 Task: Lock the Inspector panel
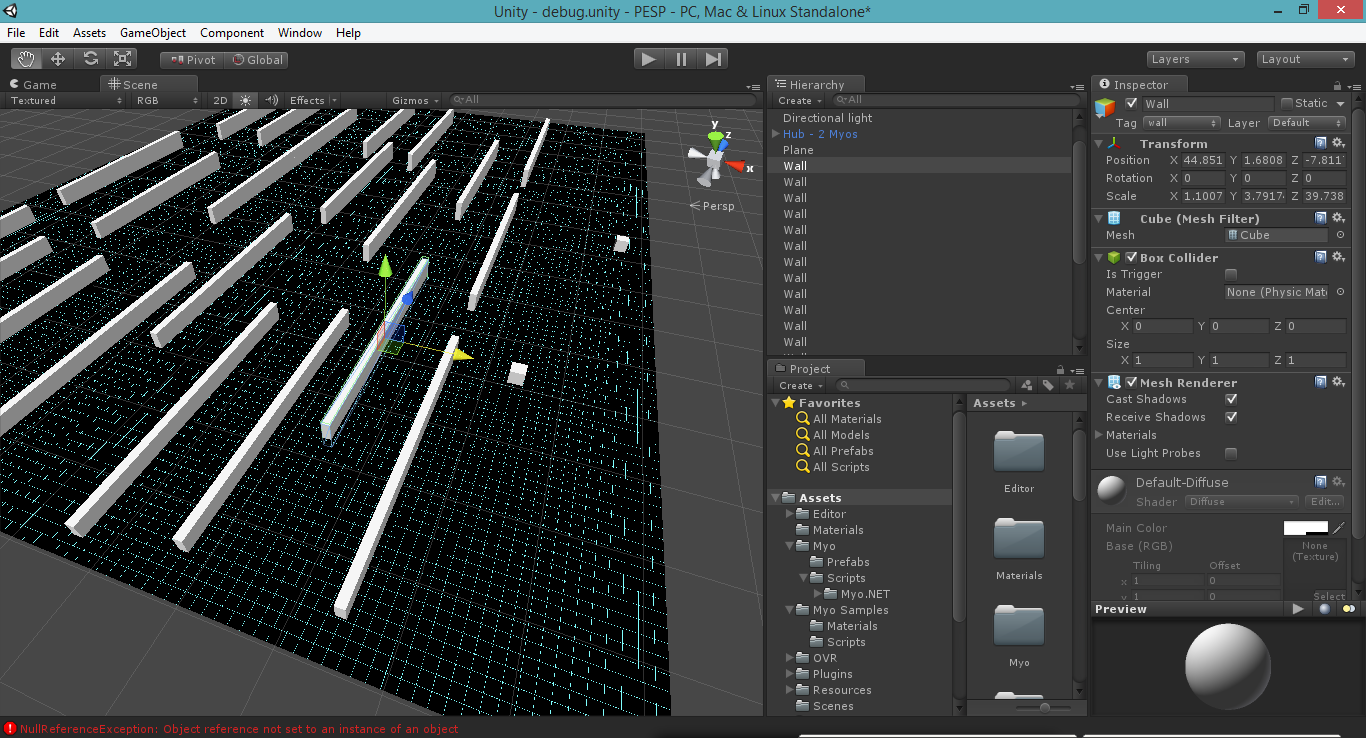(1337, 85)
